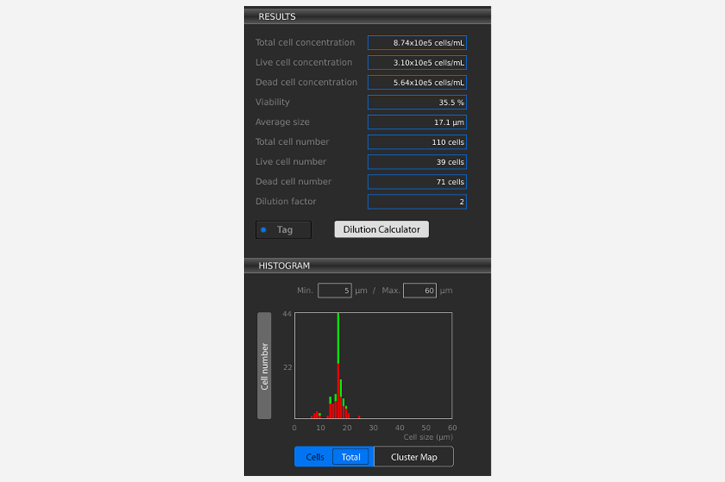Click the Total cell number 110 cells field
Screen dimensions: 725x482
(417, 142)
